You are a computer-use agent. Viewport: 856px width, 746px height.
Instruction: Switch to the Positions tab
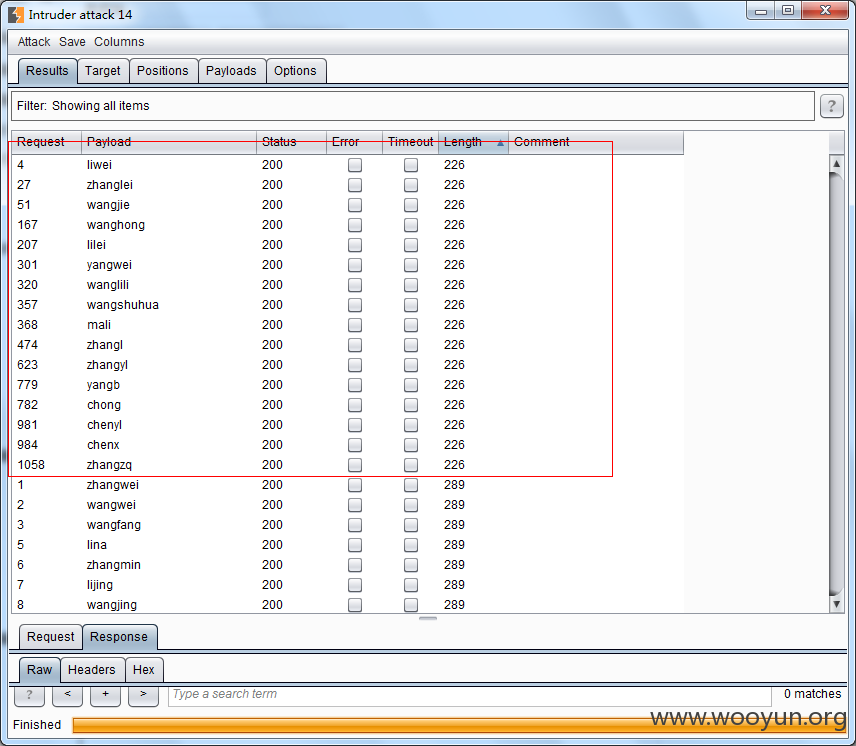pyautogui.click(x=163, y=71)
